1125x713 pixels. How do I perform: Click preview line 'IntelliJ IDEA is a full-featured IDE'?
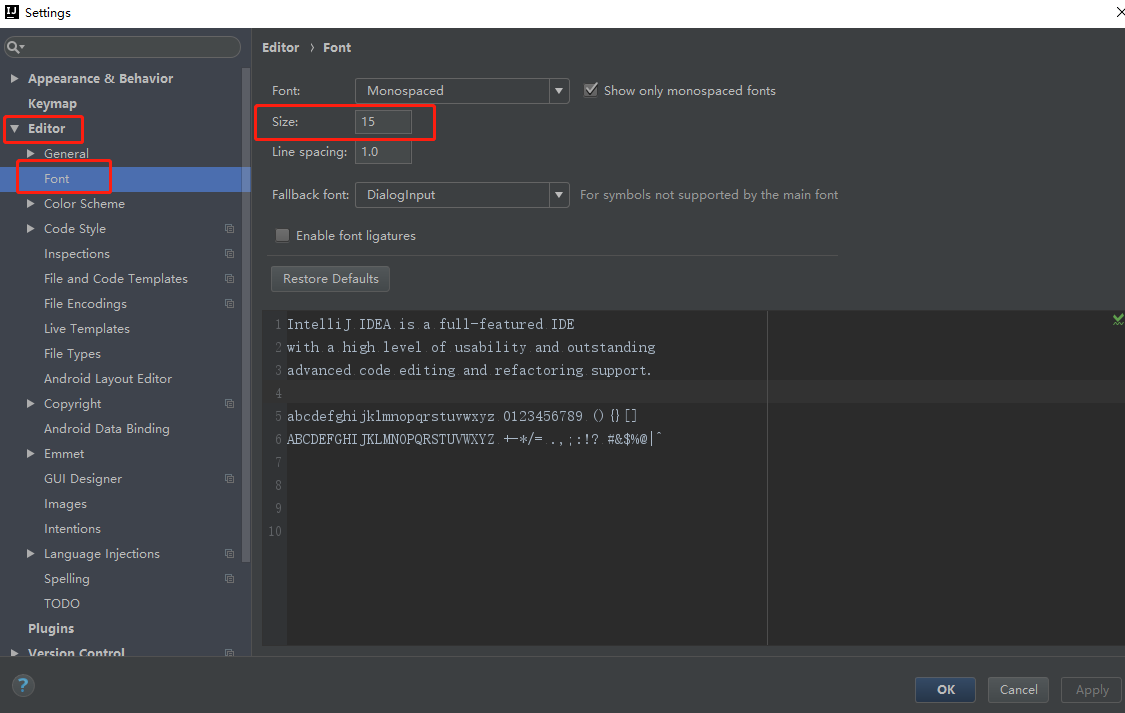pyautogui.click(x=430, y=324)
